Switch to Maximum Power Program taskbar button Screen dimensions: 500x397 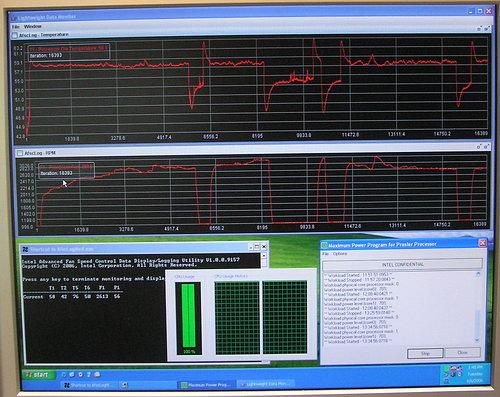pyautogui.click(x=206, y=385)
